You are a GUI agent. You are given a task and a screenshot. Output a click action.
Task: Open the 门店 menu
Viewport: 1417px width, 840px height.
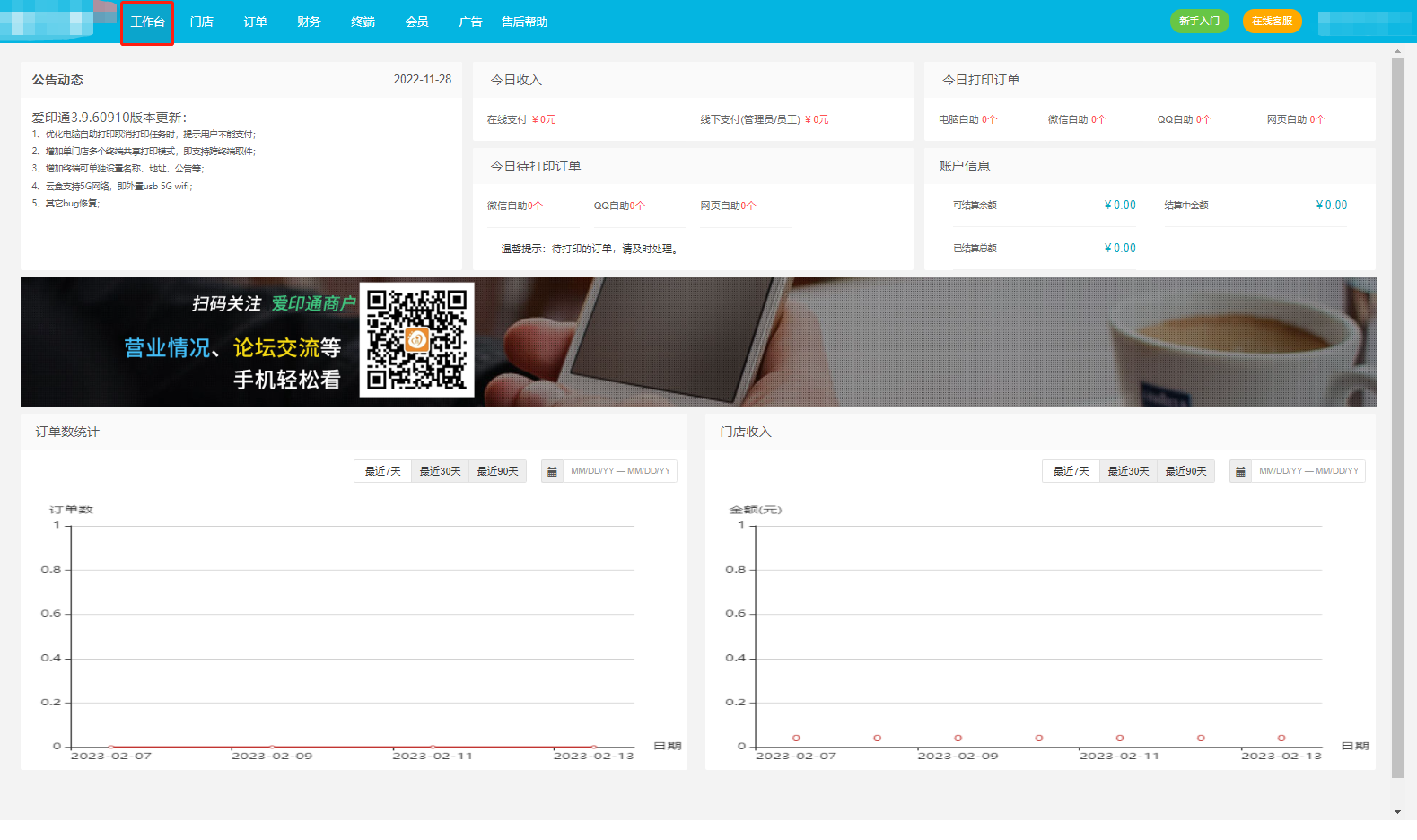click(201, 22)
